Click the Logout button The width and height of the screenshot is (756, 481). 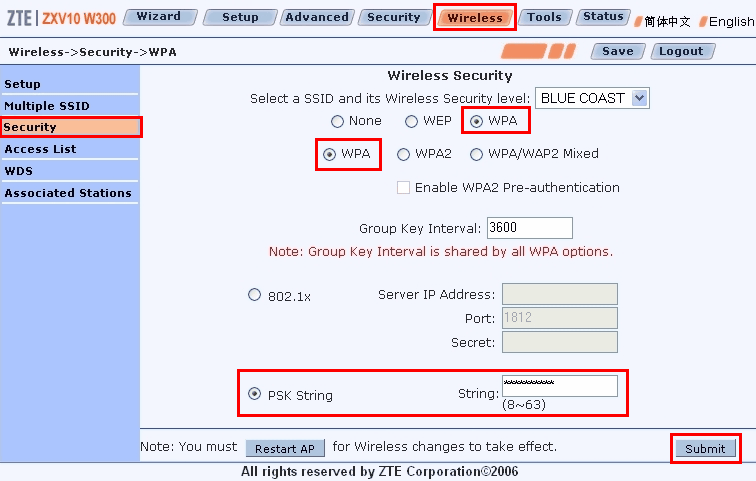pyautogui.click(x=682, y=51)
